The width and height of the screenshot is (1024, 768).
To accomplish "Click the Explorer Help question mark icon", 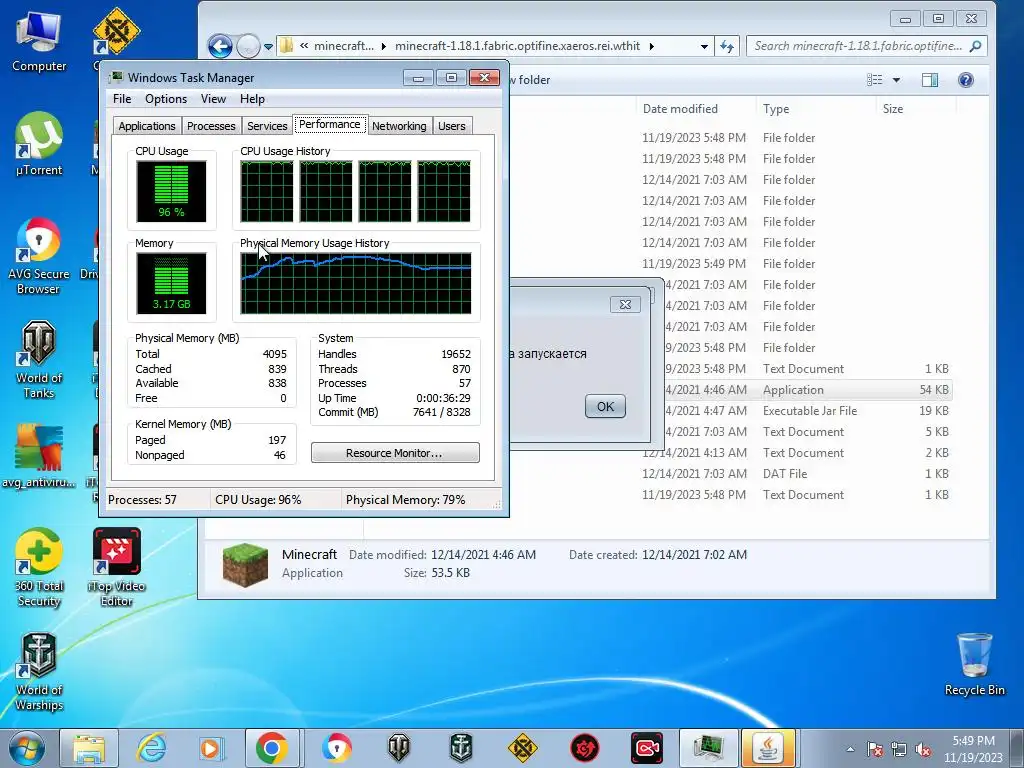I will 966,80.
